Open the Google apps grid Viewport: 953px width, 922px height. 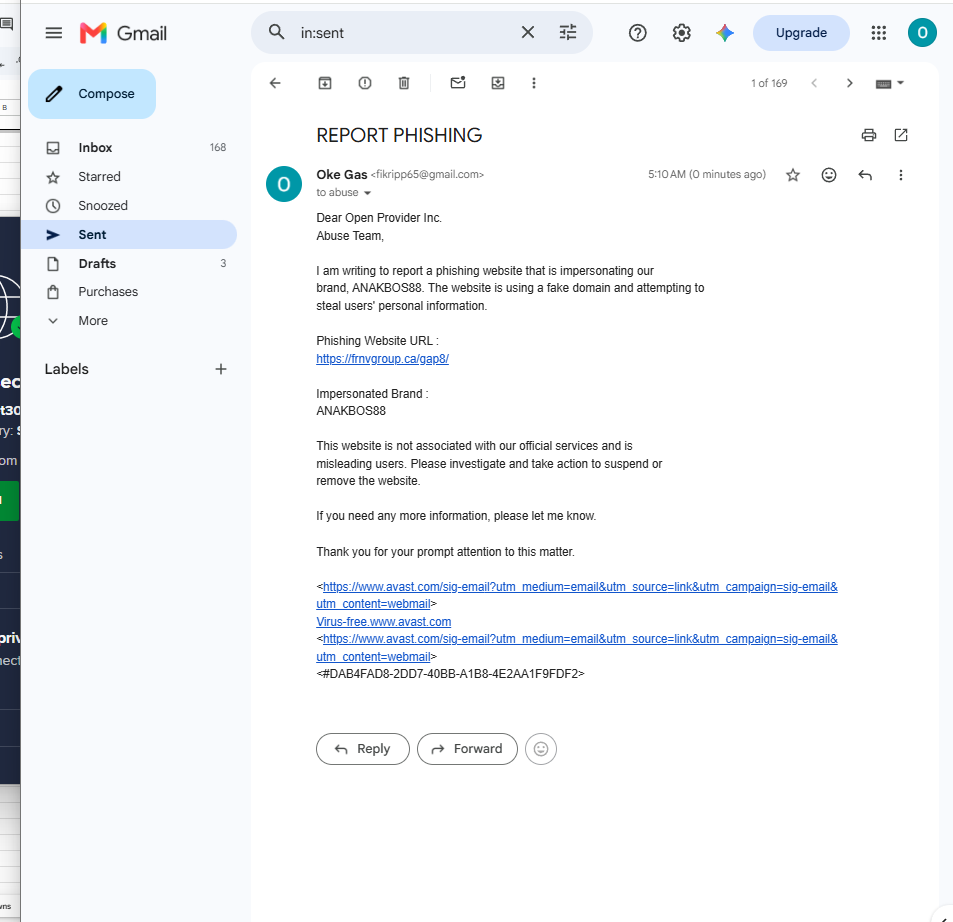878,33
